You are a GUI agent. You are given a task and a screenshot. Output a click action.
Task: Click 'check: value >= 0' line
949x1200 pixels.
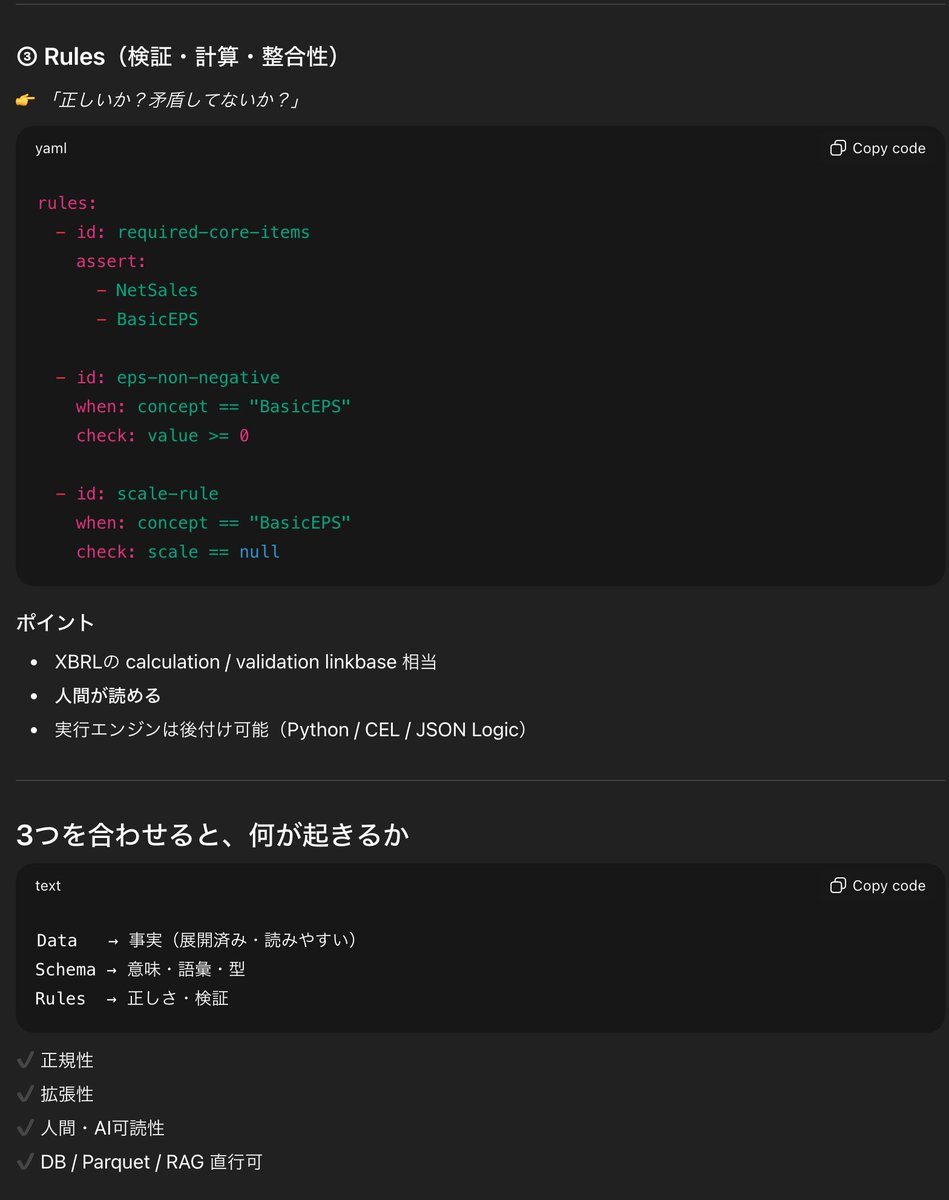(162, 435)
